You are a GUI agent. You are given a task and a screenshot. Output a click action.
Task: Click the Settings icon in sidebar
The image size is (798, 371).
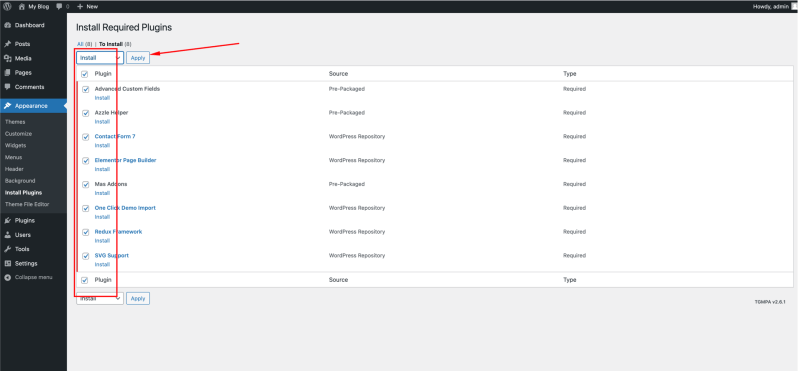(x=8, y=264)
